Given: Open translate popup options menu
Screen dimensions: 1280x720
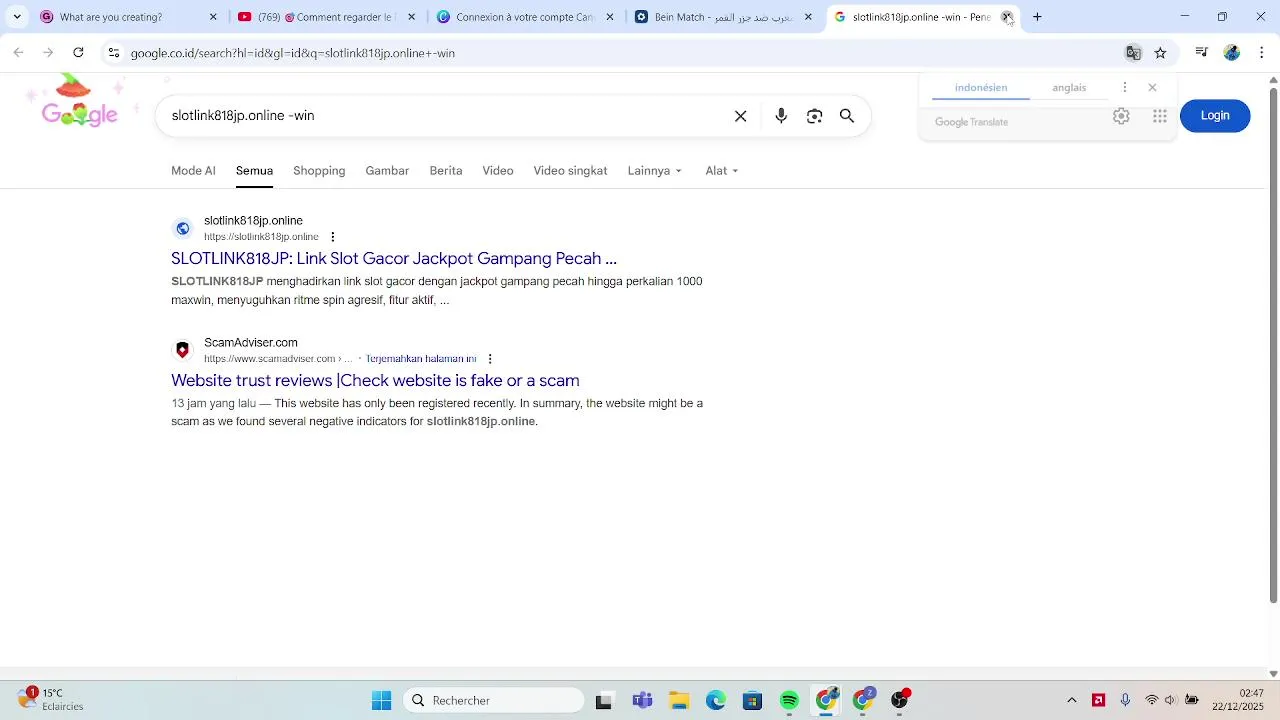Looking at the screenshot, I should 1125,88.
